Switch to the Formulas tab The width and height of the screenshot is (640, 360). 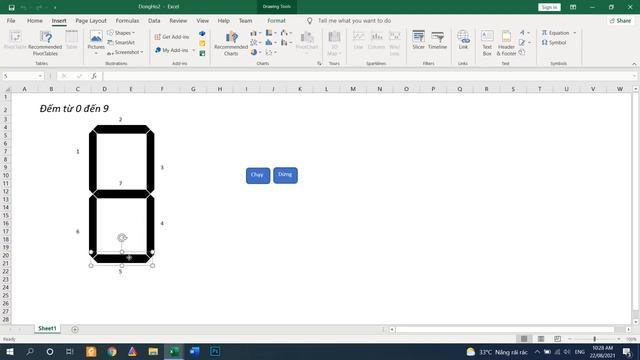point(127,20)
